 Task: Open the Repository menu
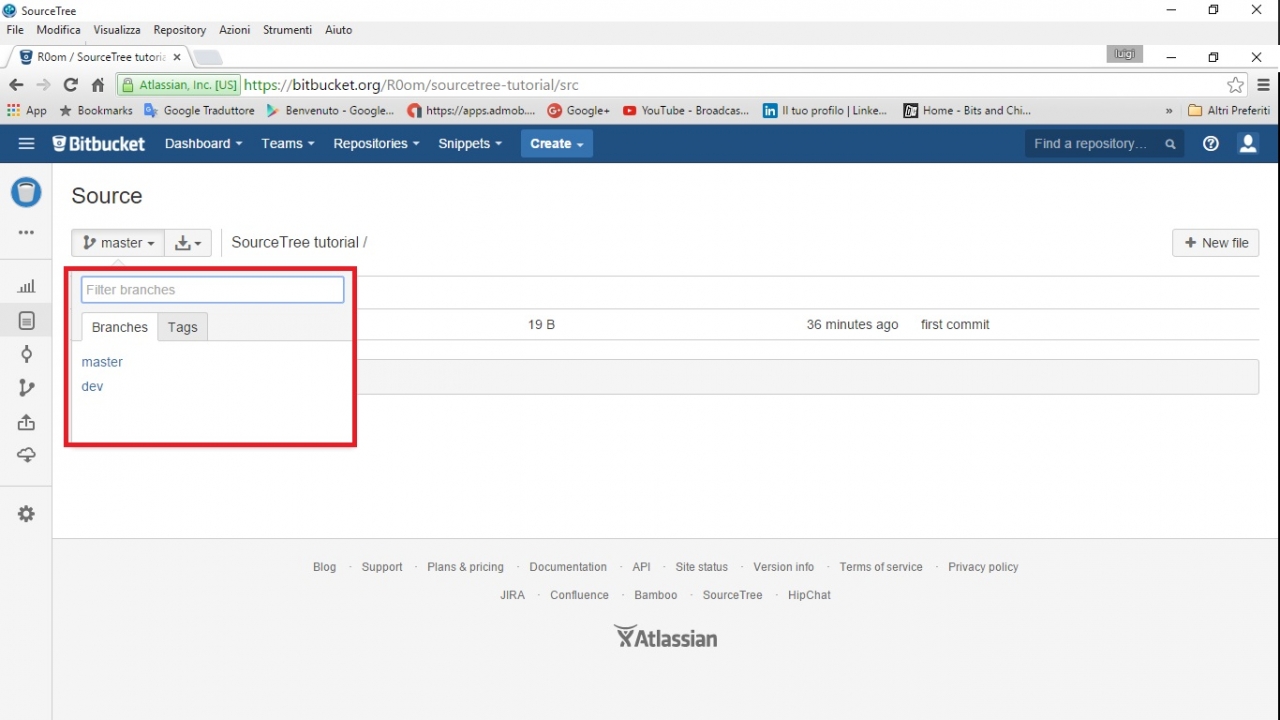pyautogui.click(x=180, y=30)
